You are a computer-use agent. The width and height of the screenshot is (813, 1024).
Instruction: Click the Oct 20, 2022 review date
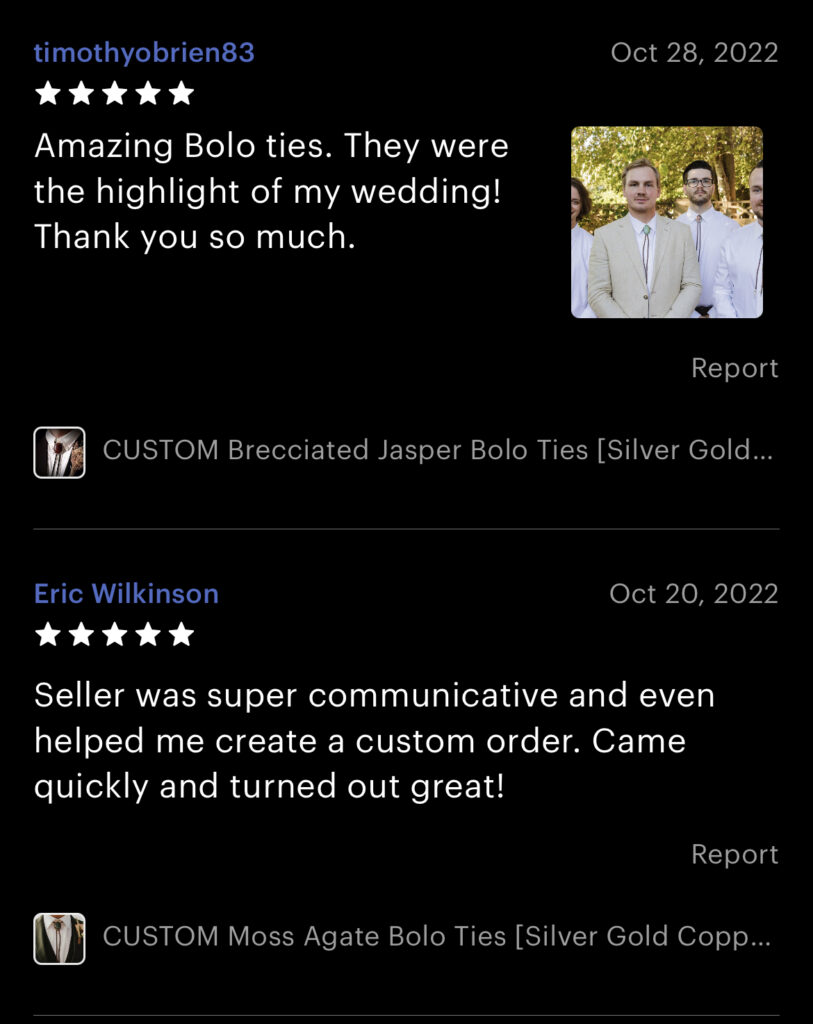click(x=693, y=594)
